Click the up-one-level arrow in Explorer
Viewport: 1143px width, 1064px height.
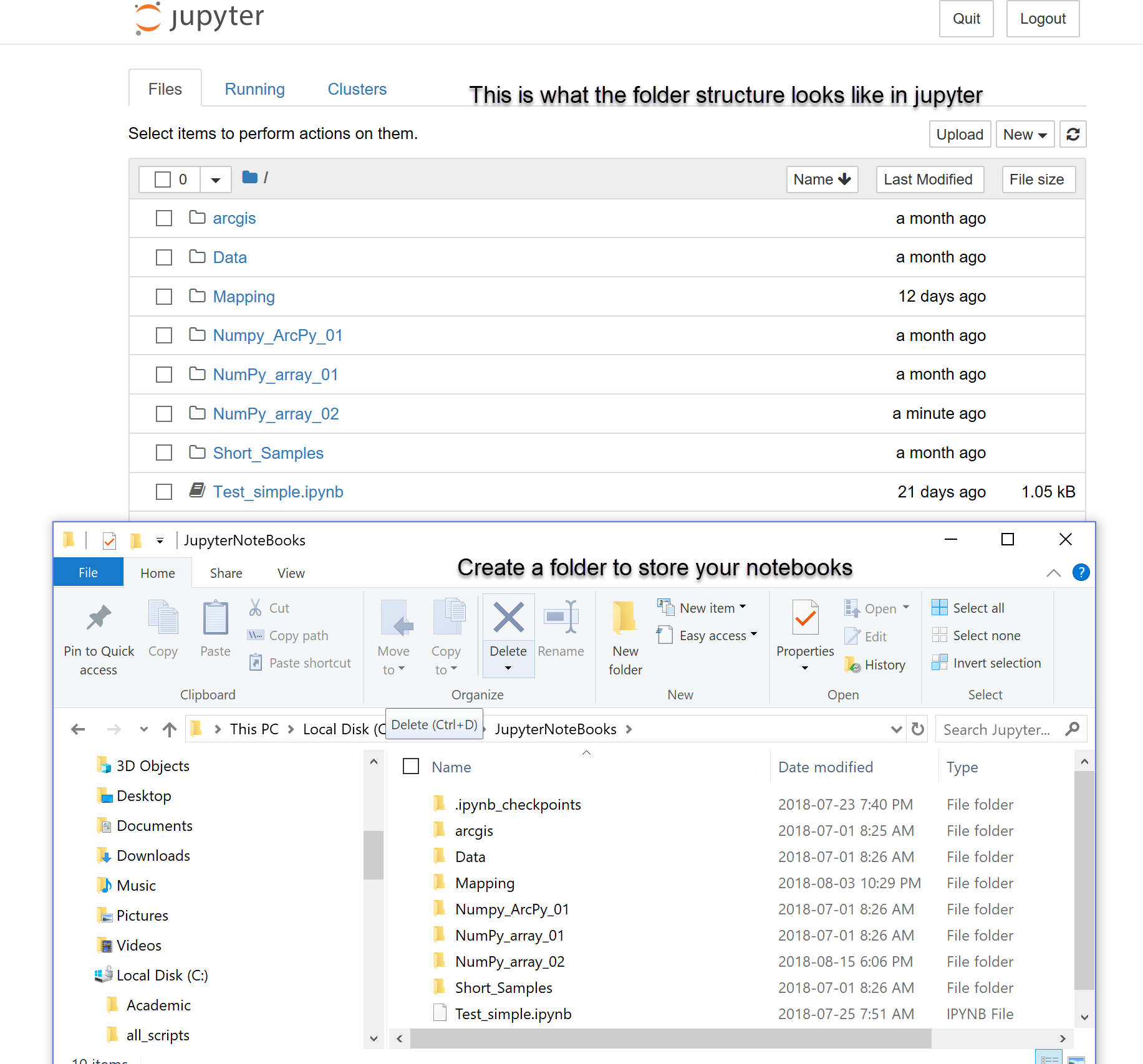point(169,729)
